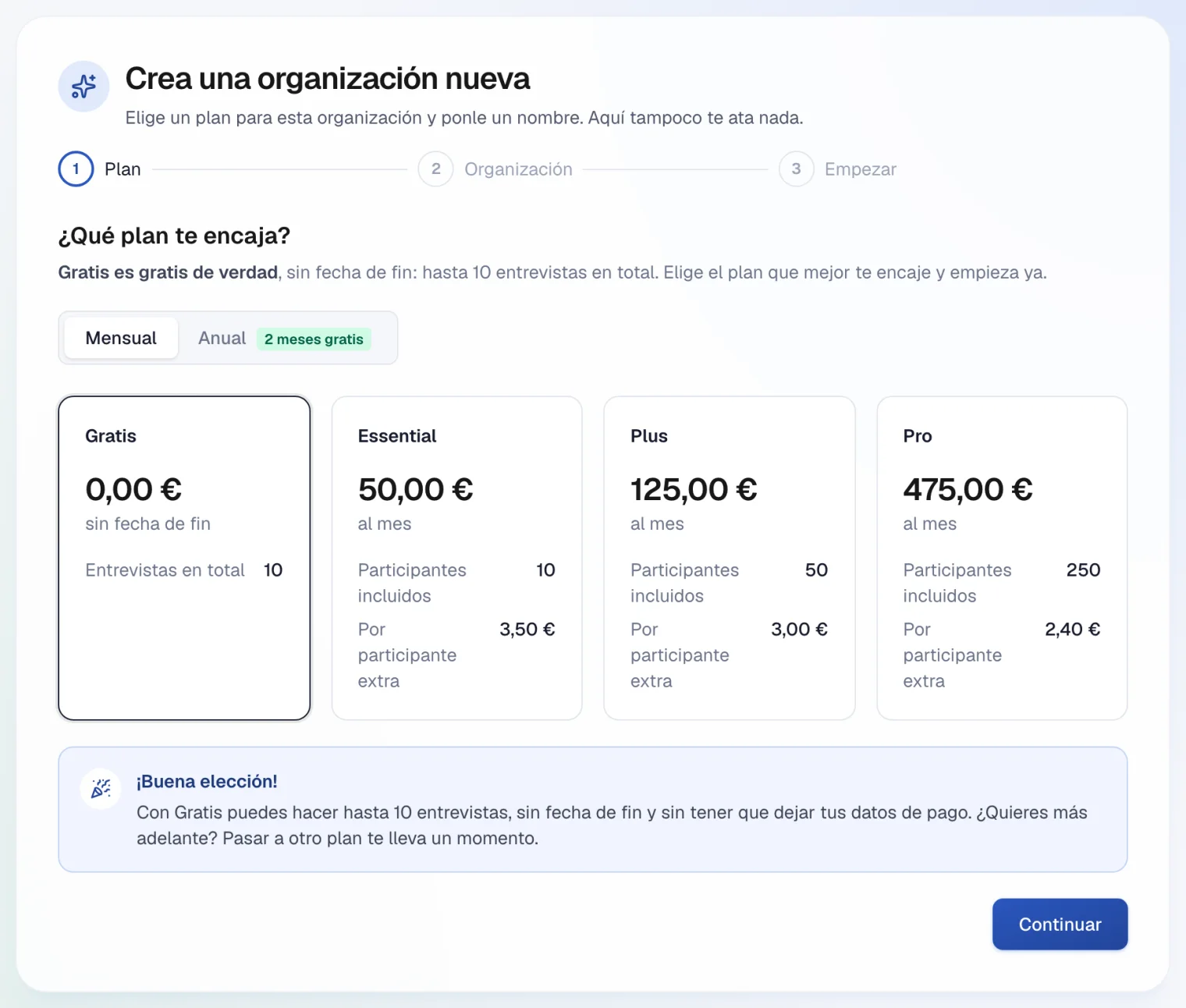Click the party popper icon in banner

click(x=101, y=789)
